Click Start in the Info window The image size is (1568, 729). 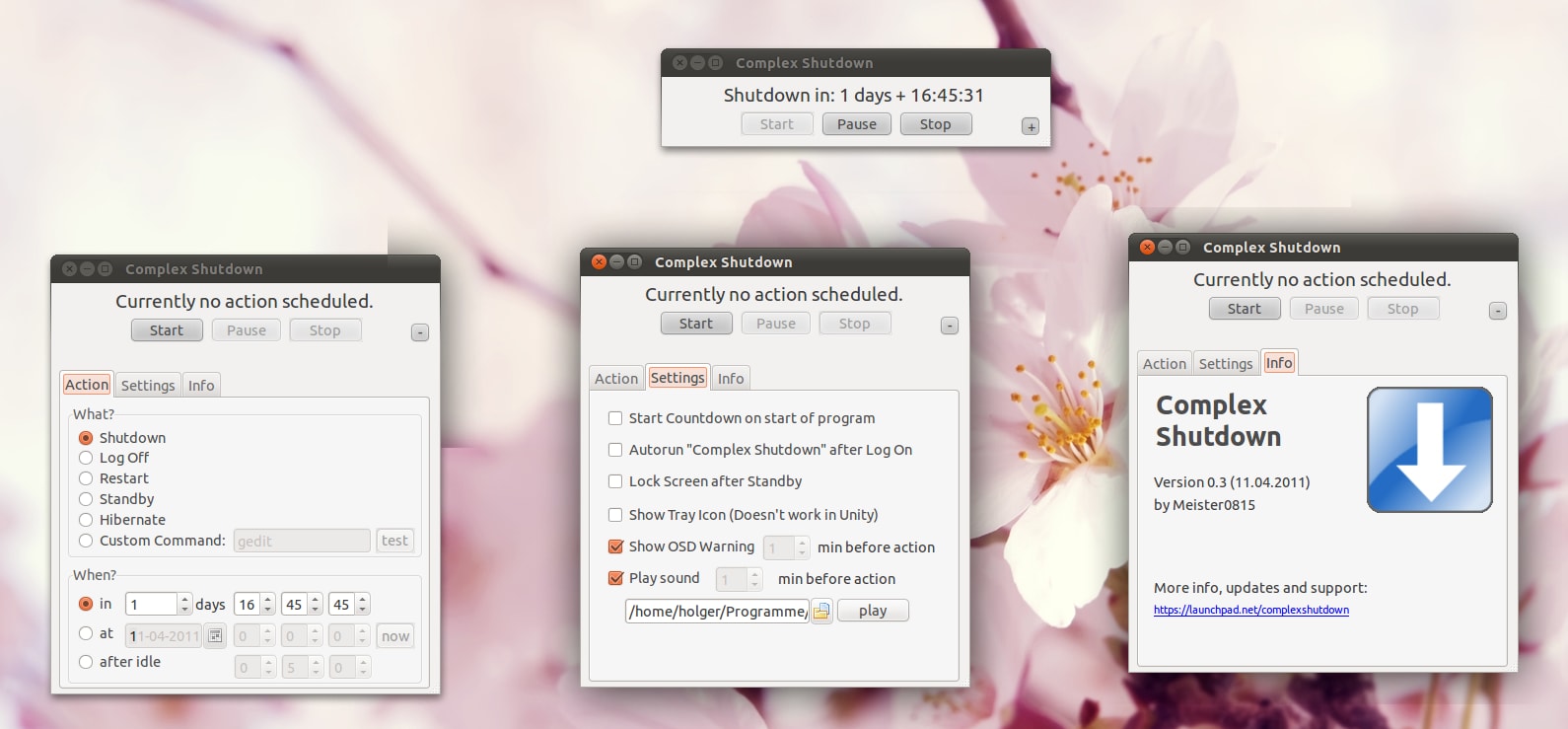tap(1245, 309)
